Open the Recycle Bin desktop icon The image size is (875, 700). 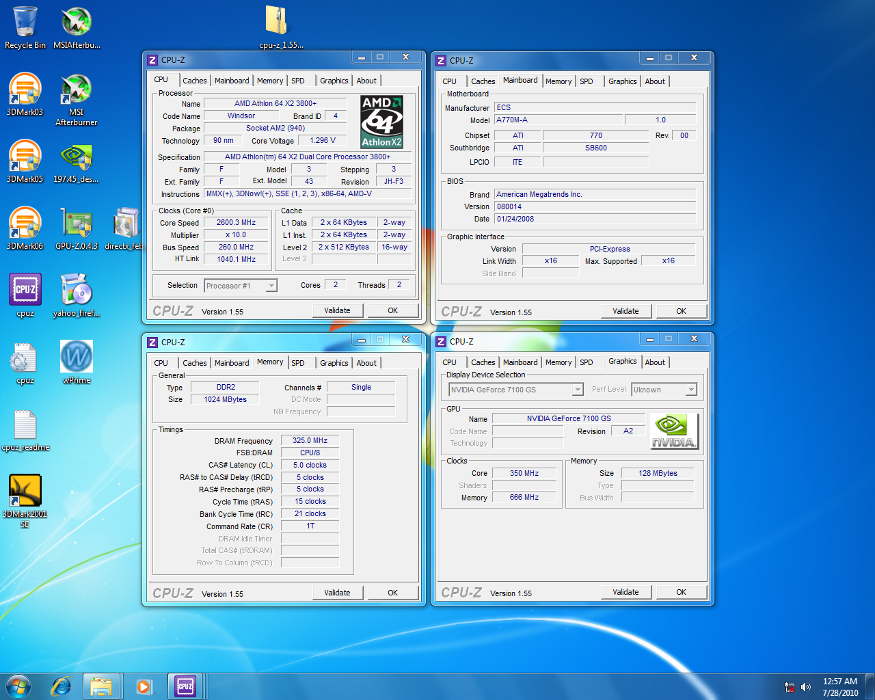25,27
